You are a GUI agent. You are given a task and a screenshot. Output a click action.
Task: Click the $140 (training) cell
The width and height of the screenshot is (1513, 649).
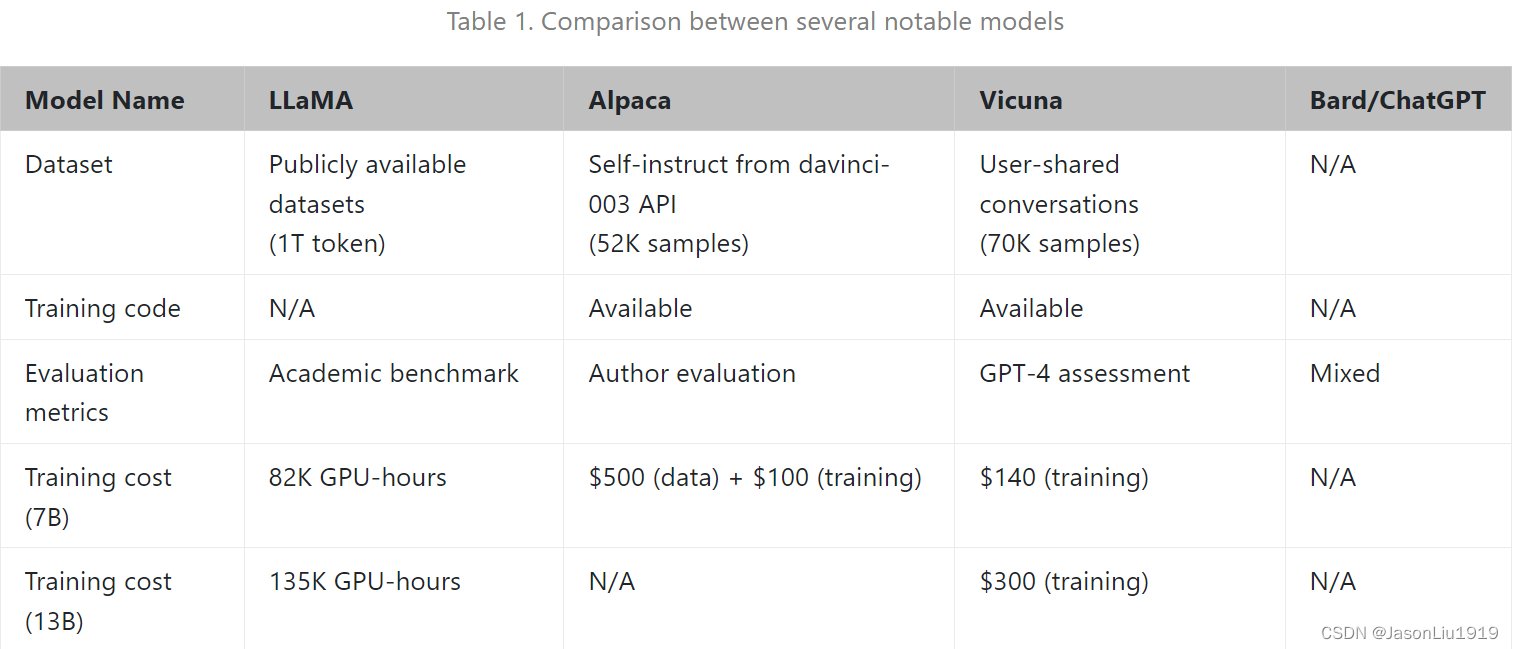(x=1064, y=477)
